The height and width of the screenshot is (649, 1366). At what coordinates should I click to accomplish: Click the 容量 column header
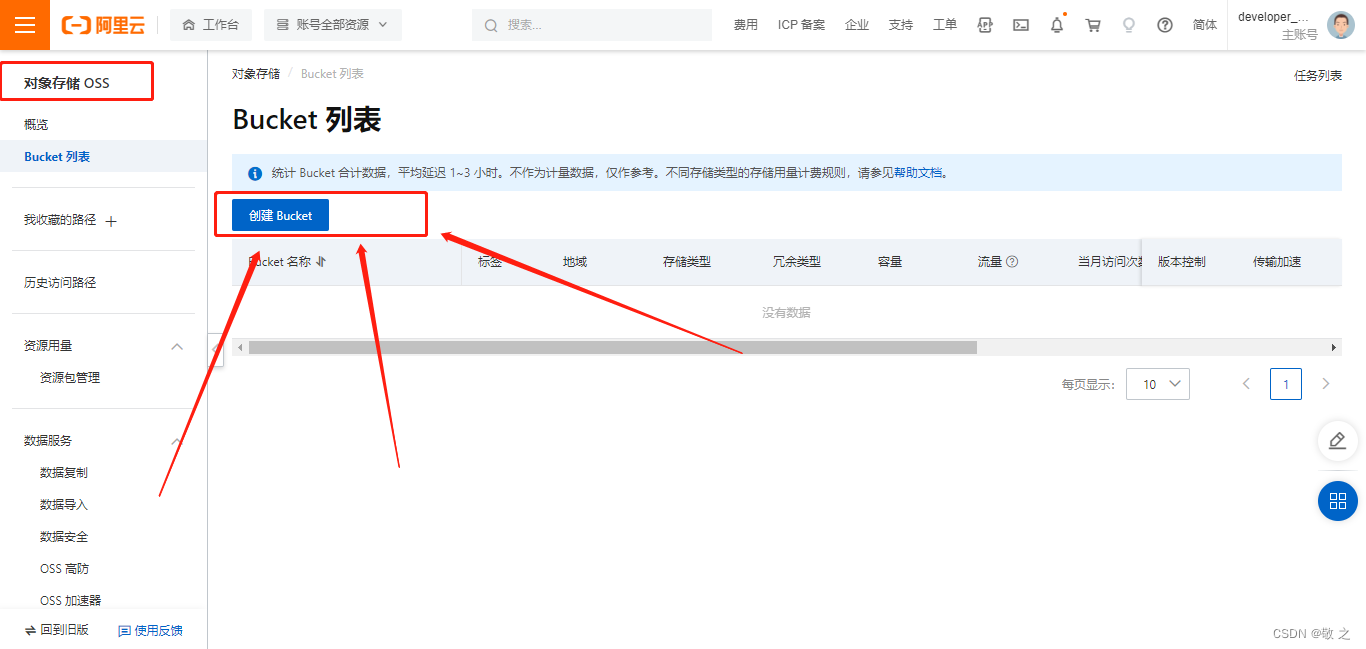pos(890,262)
